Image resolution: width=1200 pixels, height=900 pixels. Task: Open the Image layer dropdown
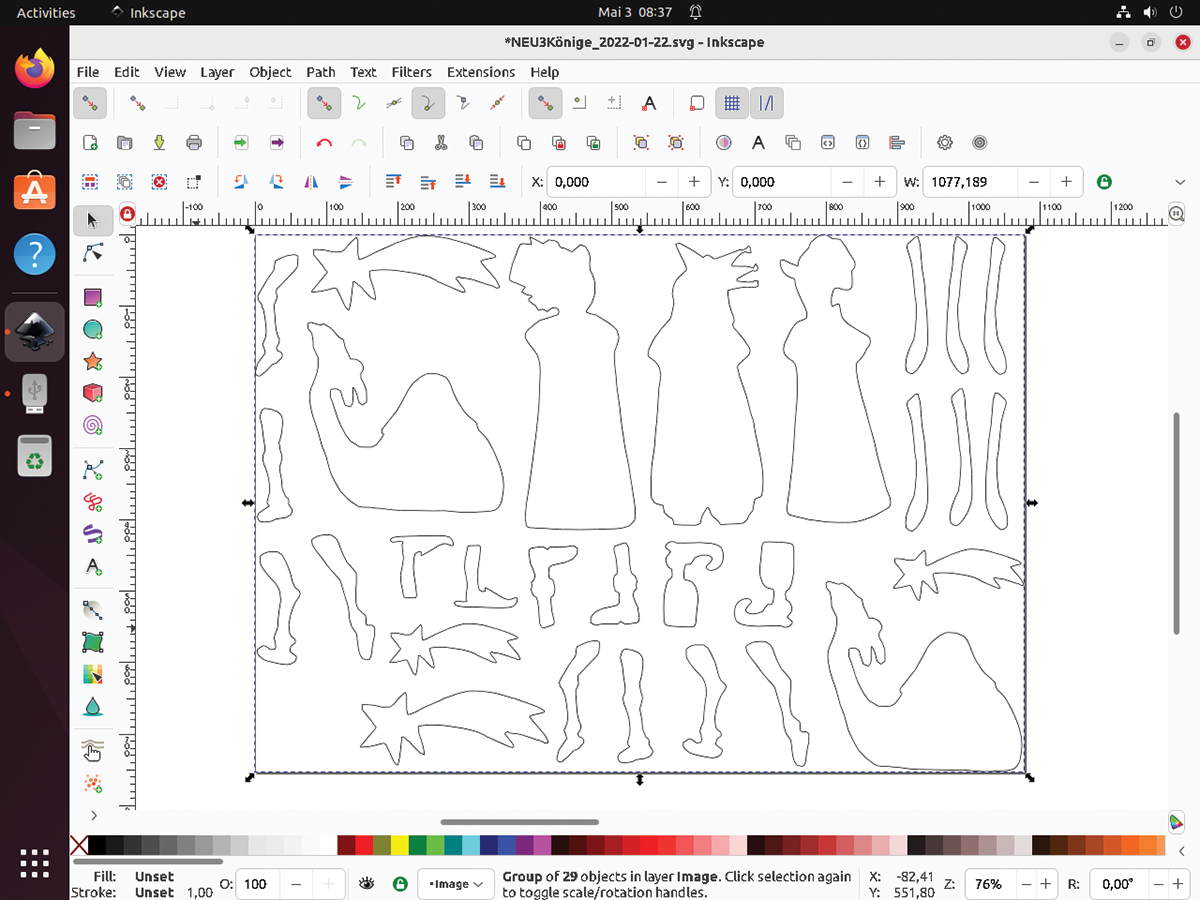point(456,884)
